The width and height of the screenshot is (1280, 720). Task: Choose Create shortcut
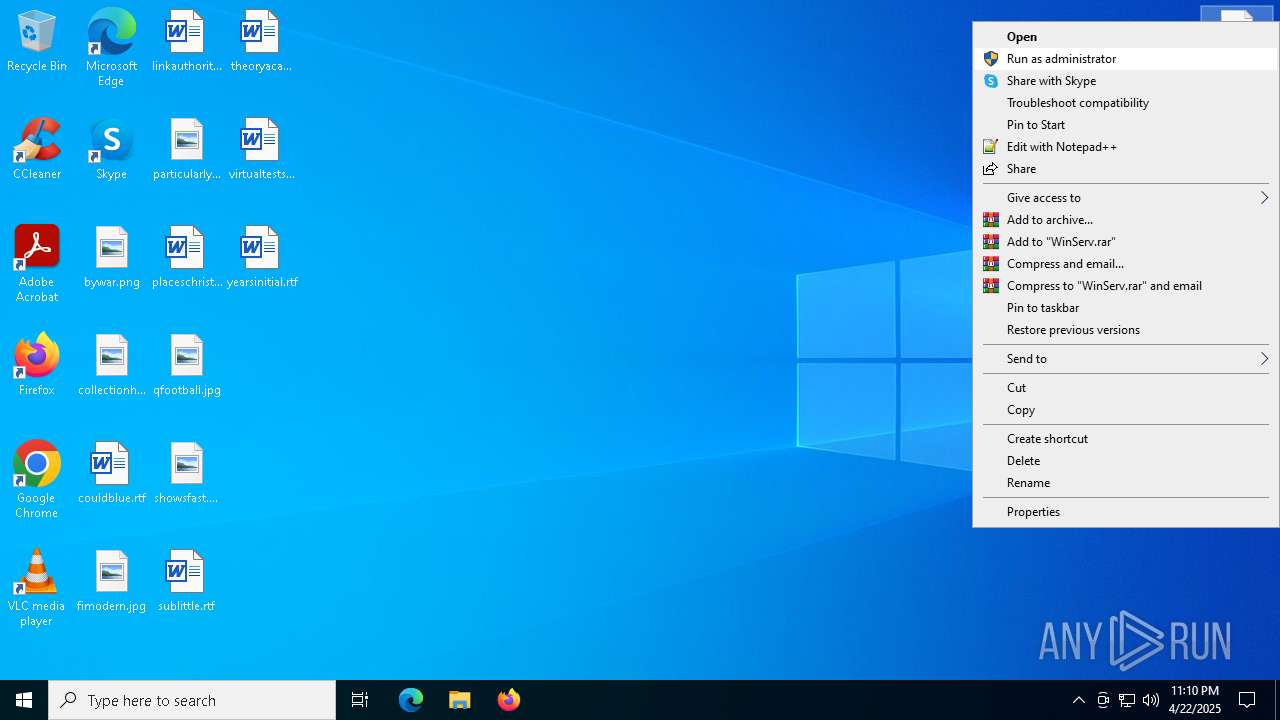(x=1126, y=439)
